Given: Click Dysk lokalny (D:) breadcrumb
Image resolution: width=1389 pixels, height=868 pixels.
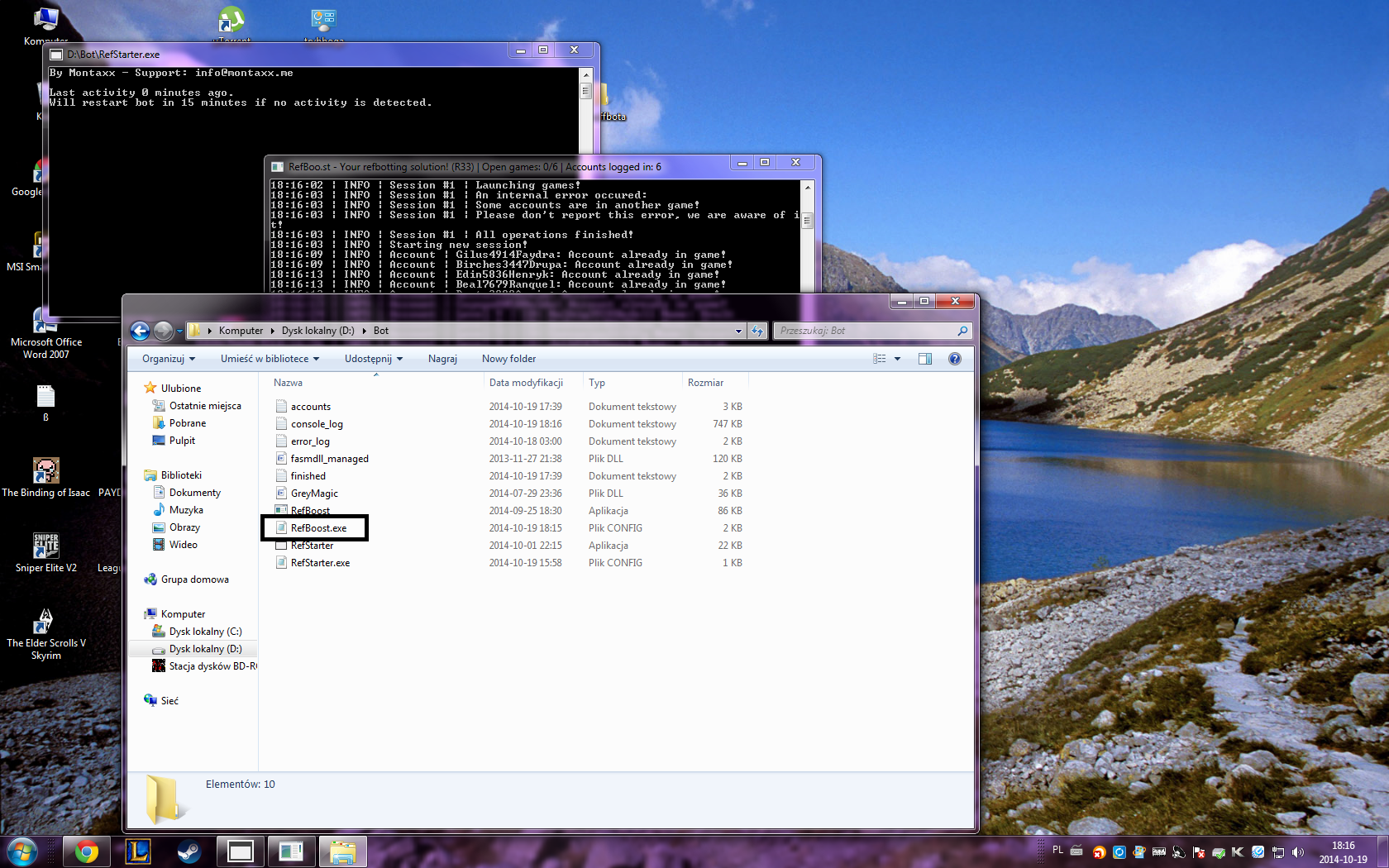Looking at the screenshot, I should pos(317,331).
